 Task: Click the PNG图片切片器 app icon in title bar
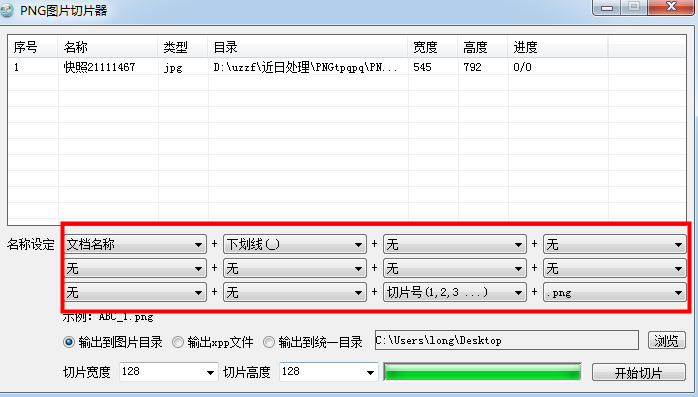pos(7,10)
